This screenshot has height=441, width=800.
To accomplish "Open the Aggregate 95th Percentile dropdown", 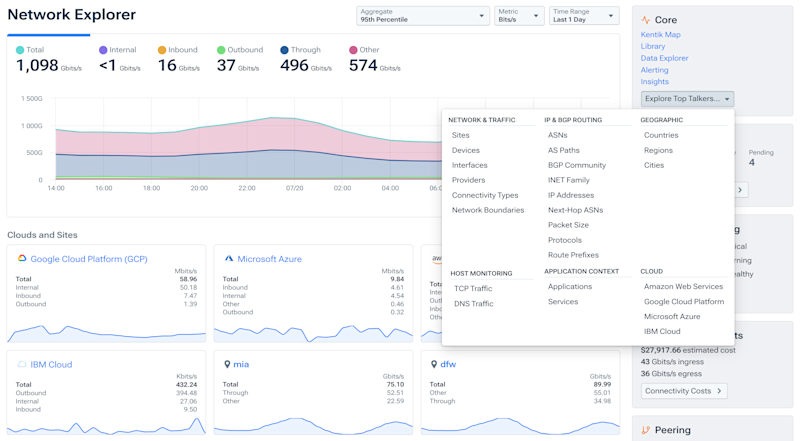I will coord(422,15).
